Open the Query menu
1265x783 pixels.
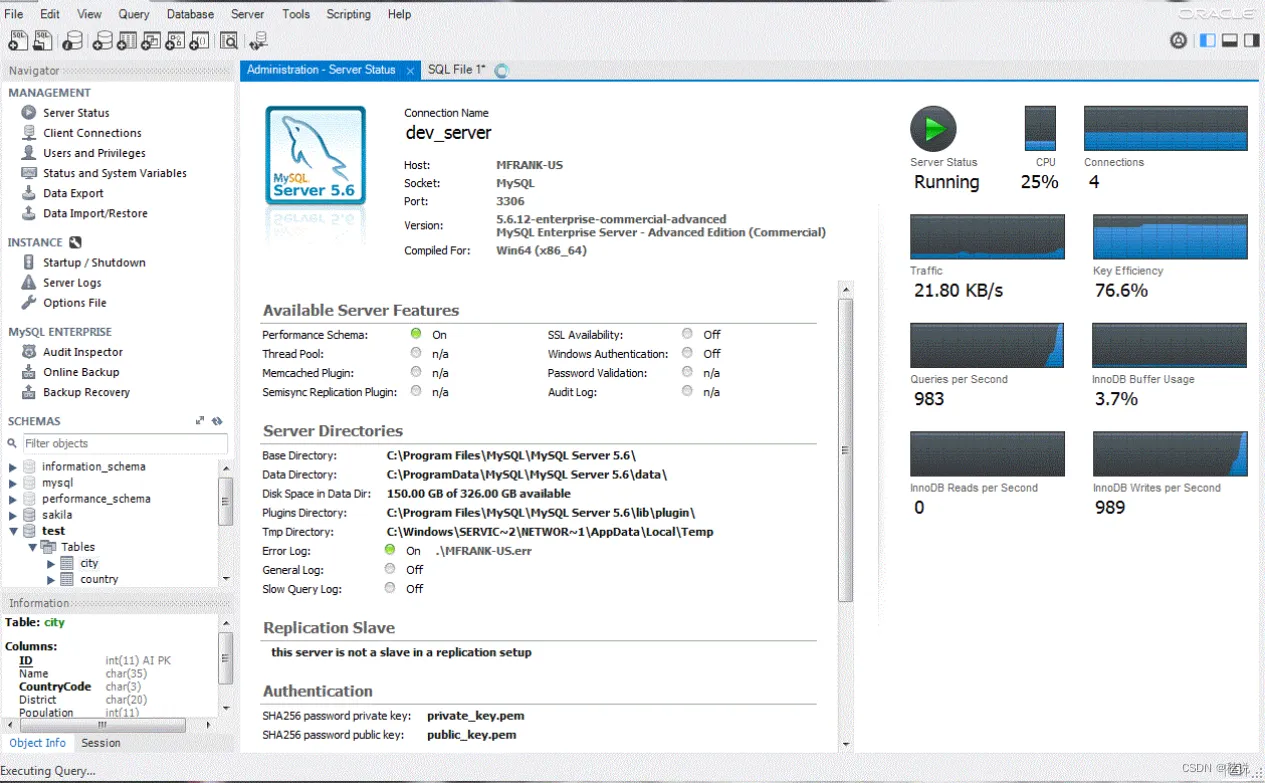(x=134, y=14)
